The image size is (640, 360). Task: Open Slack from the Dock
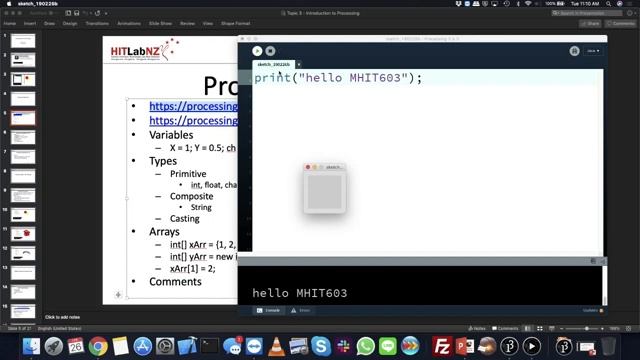click(x=343, y=347)
